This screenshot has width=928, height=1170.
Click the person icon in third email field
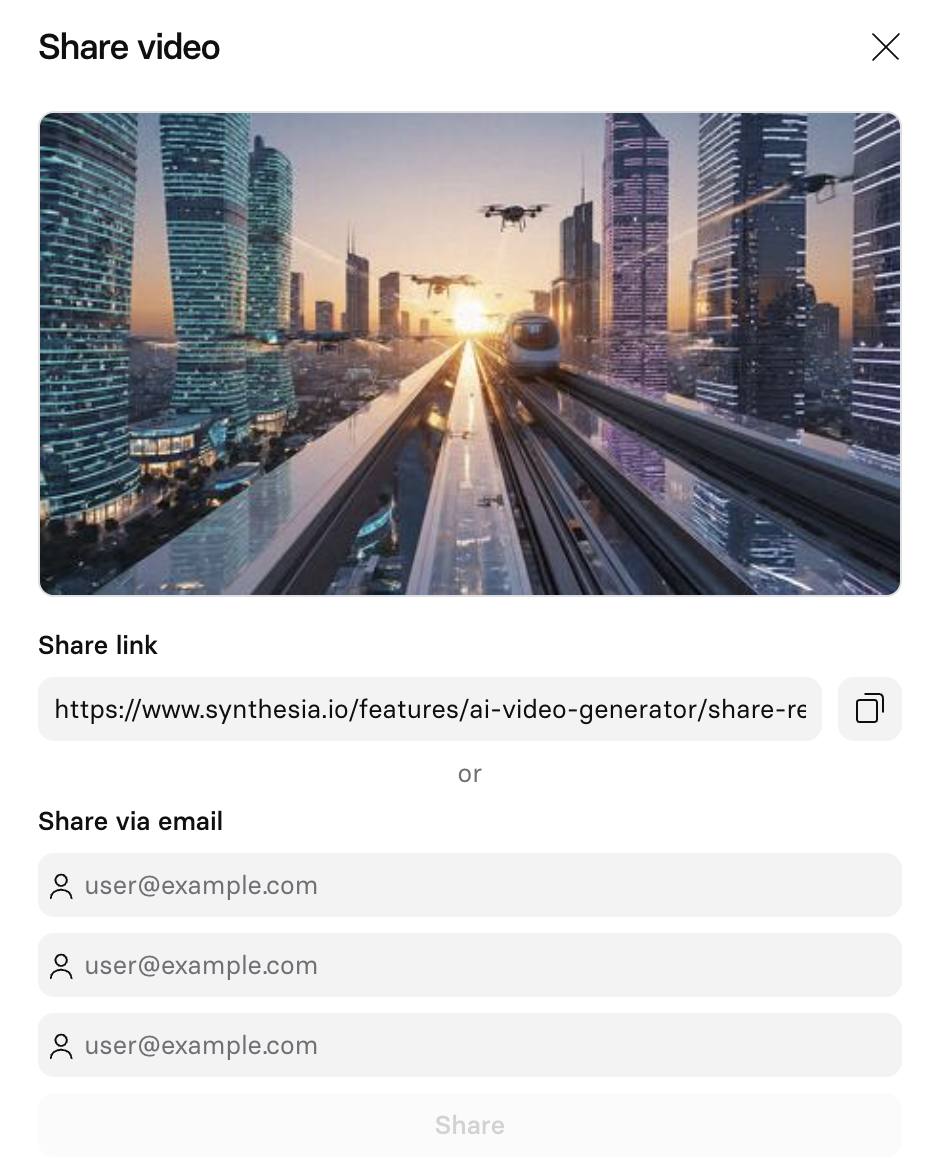[x=61, y=1045]
